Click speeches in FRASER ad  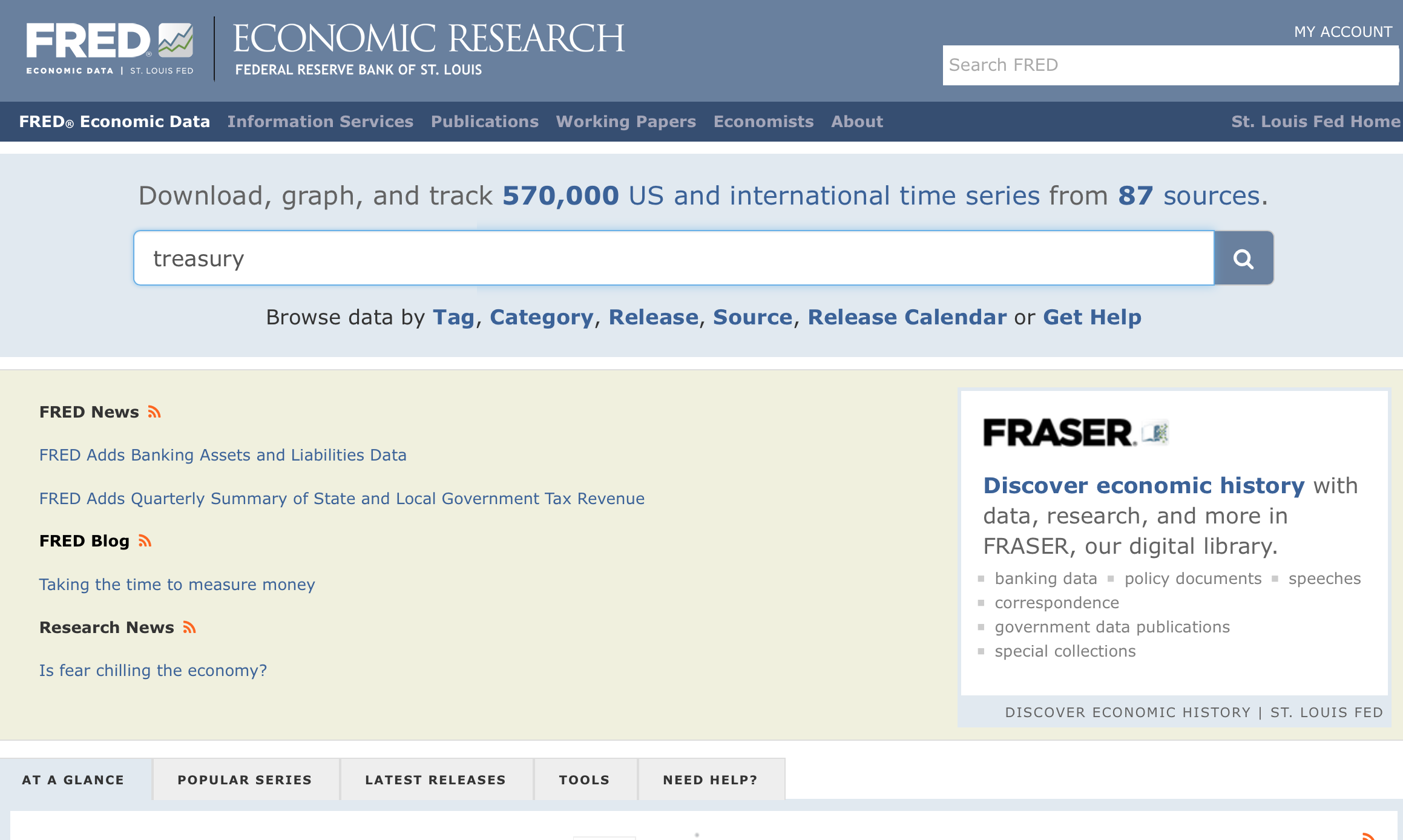click(x=1324, y=579)
